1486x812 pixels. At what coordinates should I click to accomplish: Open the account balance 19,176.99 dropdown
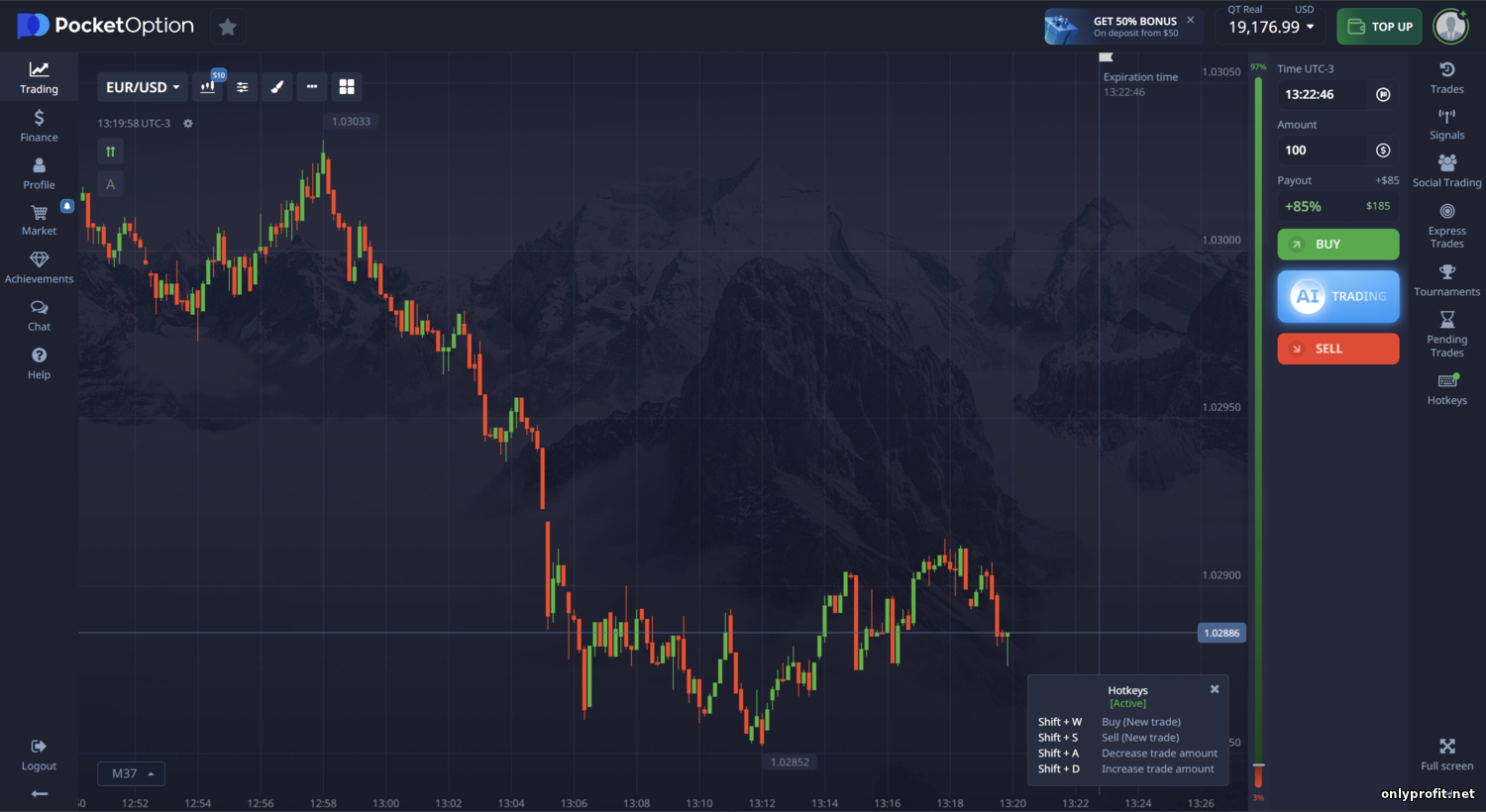tap(1271, 27)
